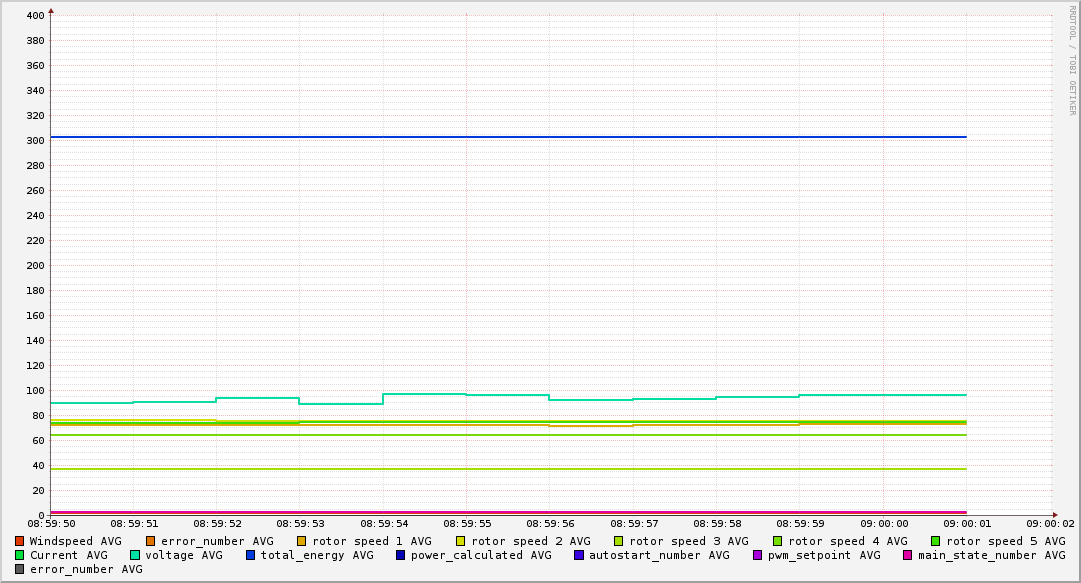Viewport: 1081px width, 583px height.
Task: Click the rotor speed 2 AVG legend text
Action: point(530,541)
